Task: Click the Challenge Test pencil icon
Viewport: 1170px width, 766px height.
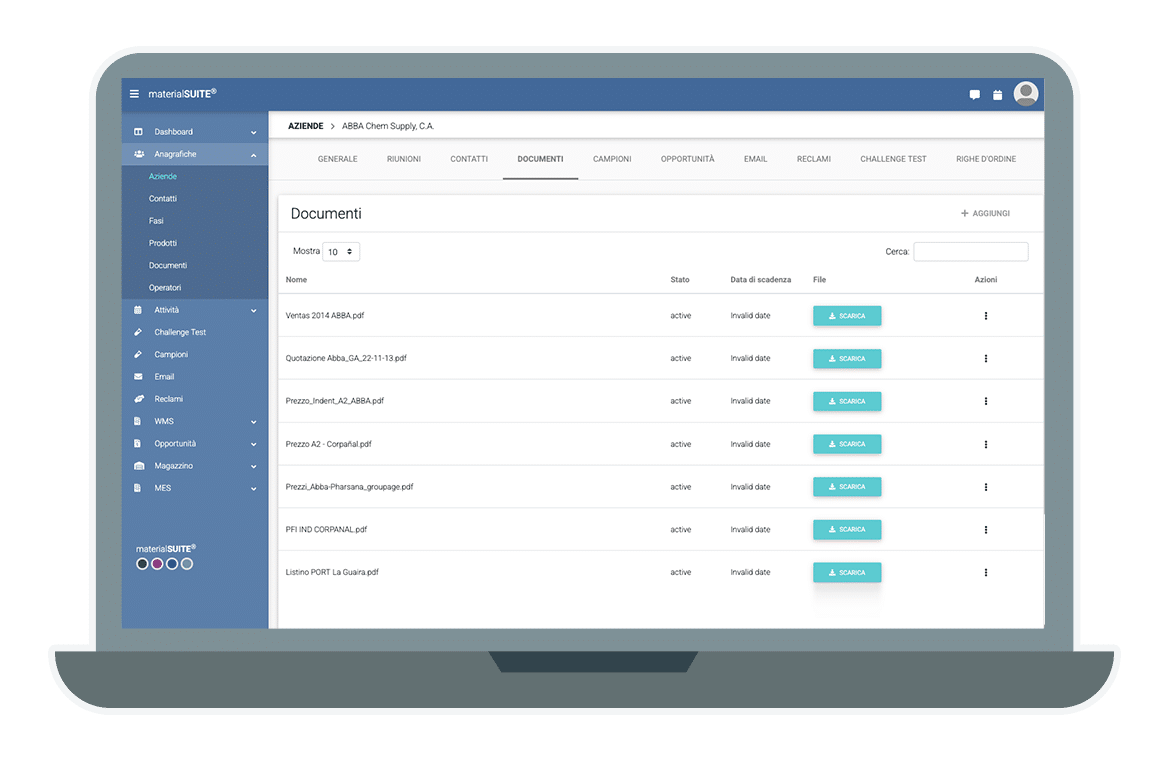Action: click(x=137, y=331)
